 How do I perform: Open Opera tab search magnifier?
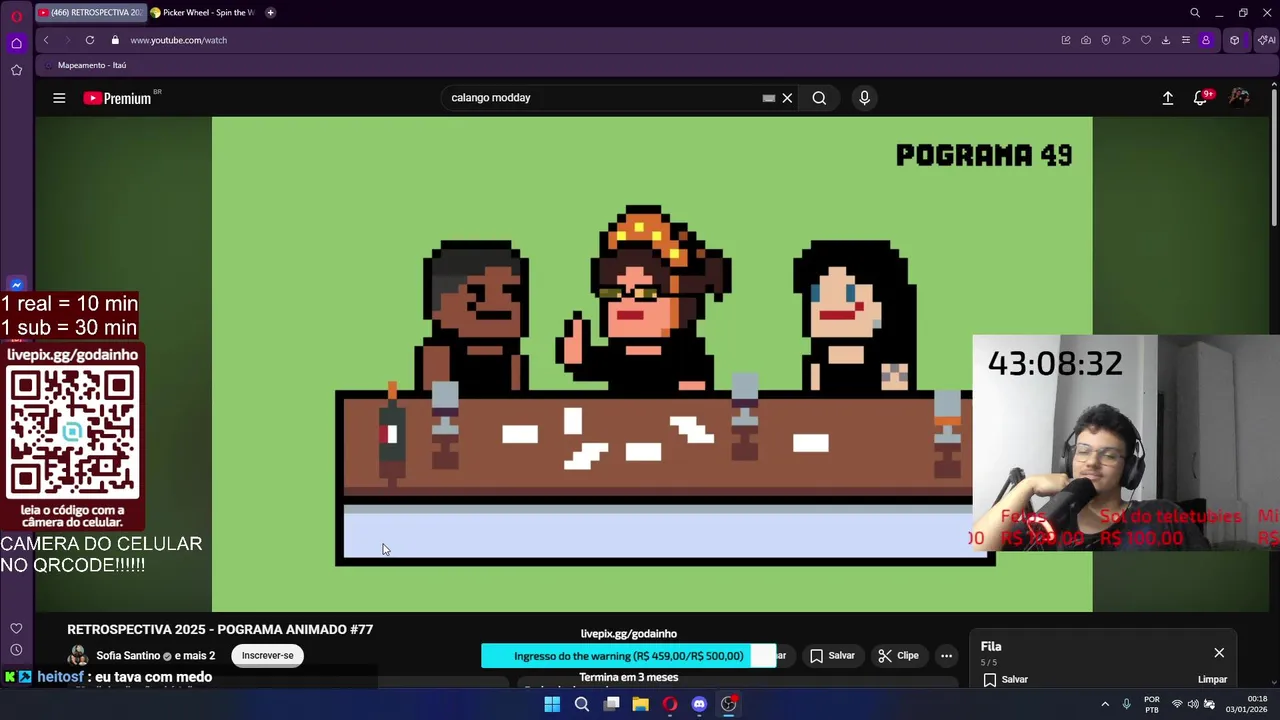click(x=1195, y=13)
